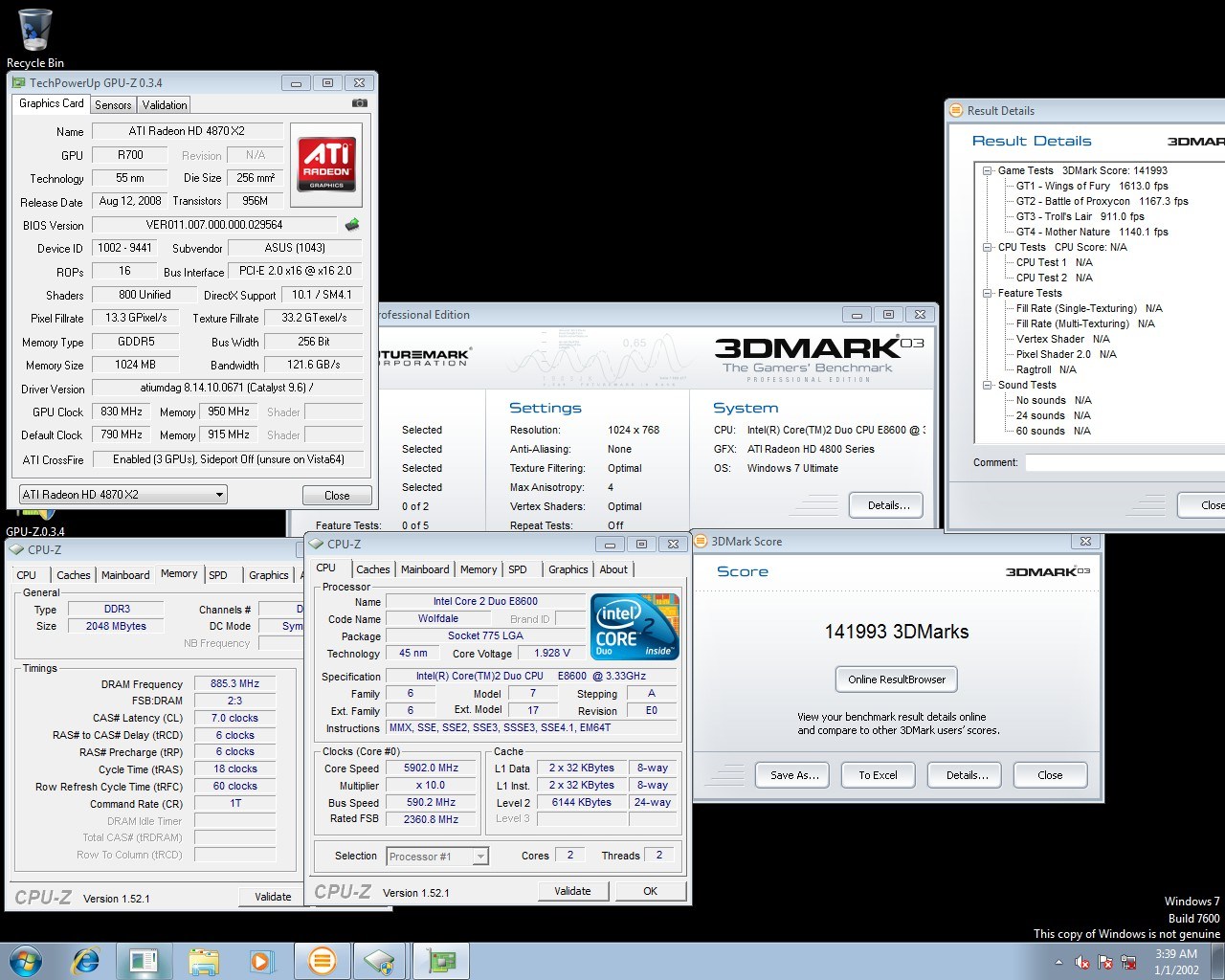This screenshot has height=980, width=1225.
Task: Click the Result Details title bar icon
Action: click(956, 111)
